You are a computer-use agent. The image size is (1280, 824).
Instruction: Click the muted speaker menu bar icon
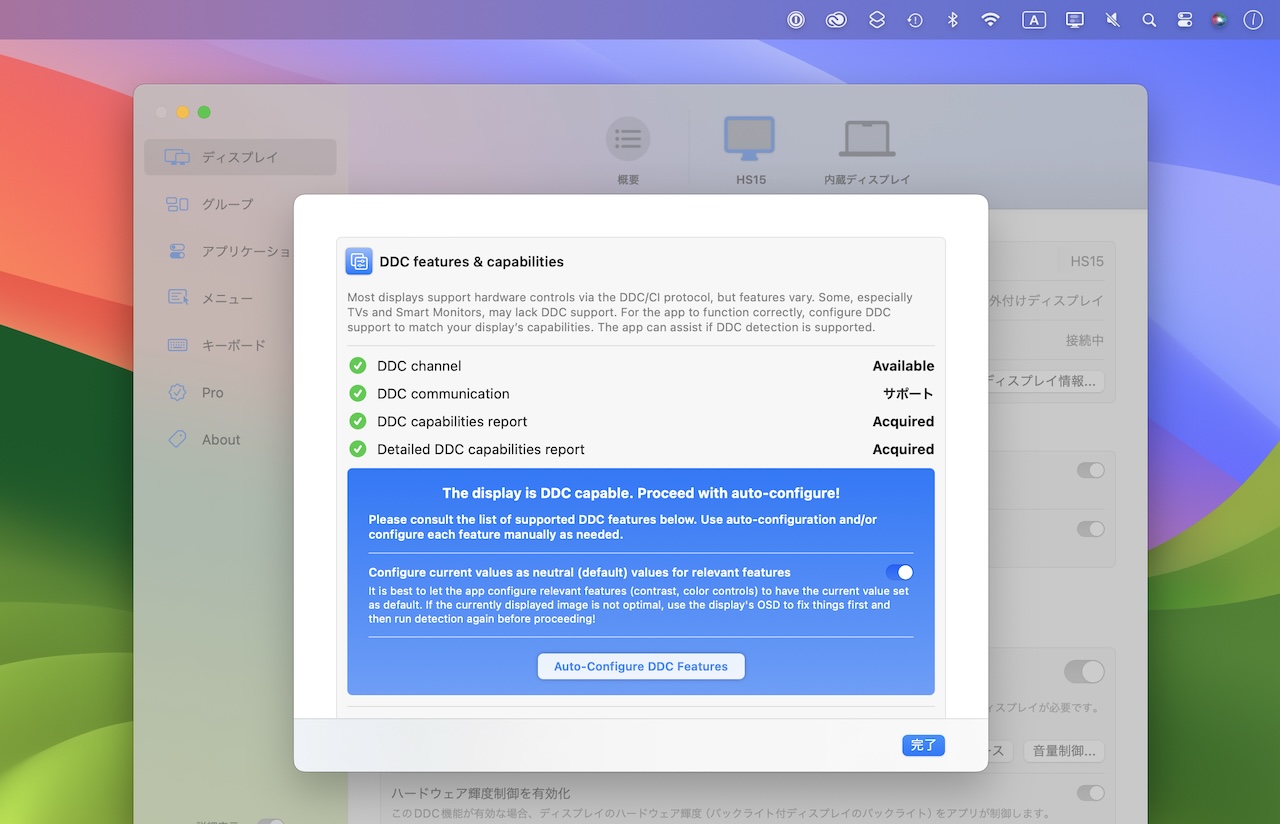pyautogui.click(x=1113, y=20)
